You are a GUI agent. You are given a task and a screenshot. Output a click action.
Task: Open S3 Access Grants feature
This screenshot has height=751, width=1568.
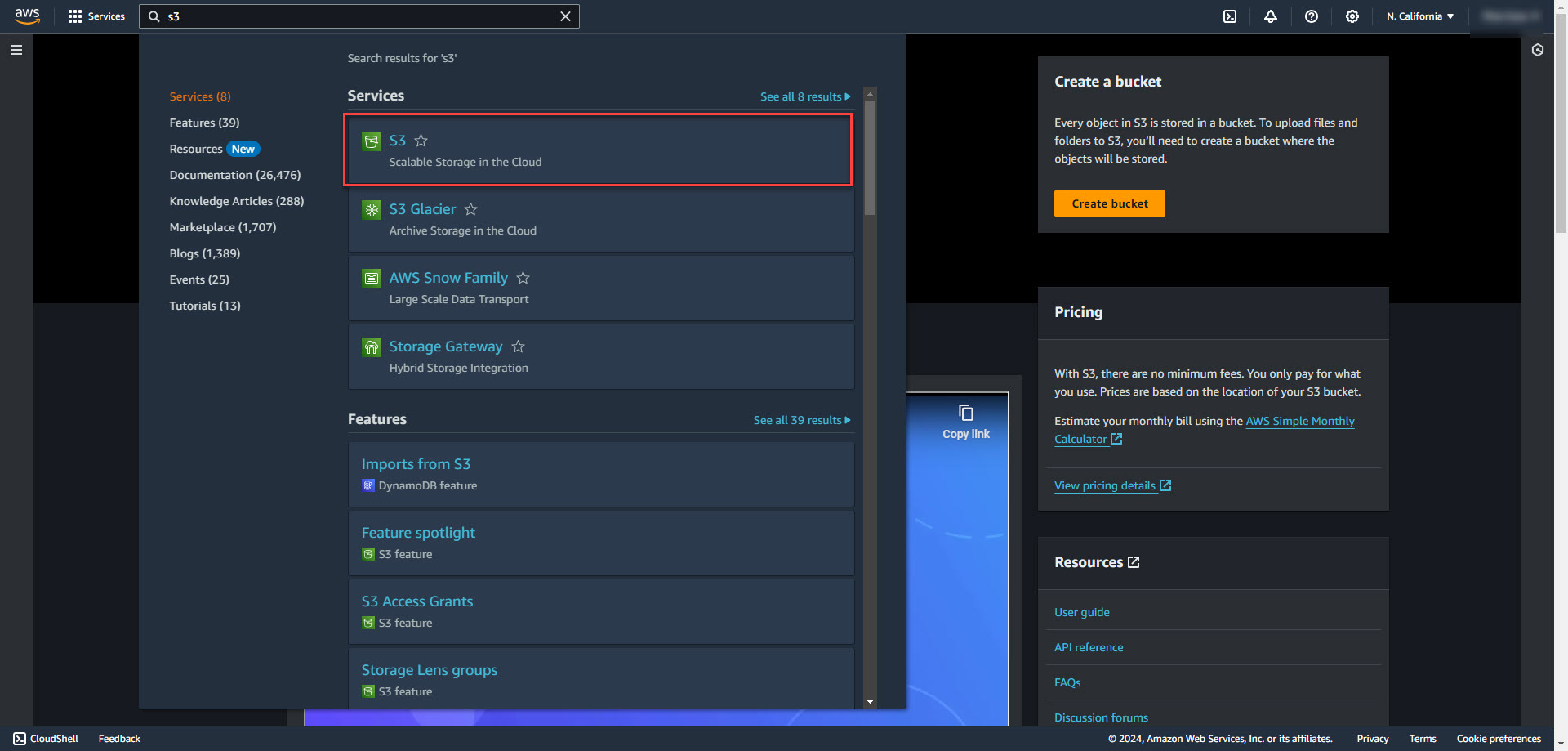pyautogui.click(x=417, y=601)
